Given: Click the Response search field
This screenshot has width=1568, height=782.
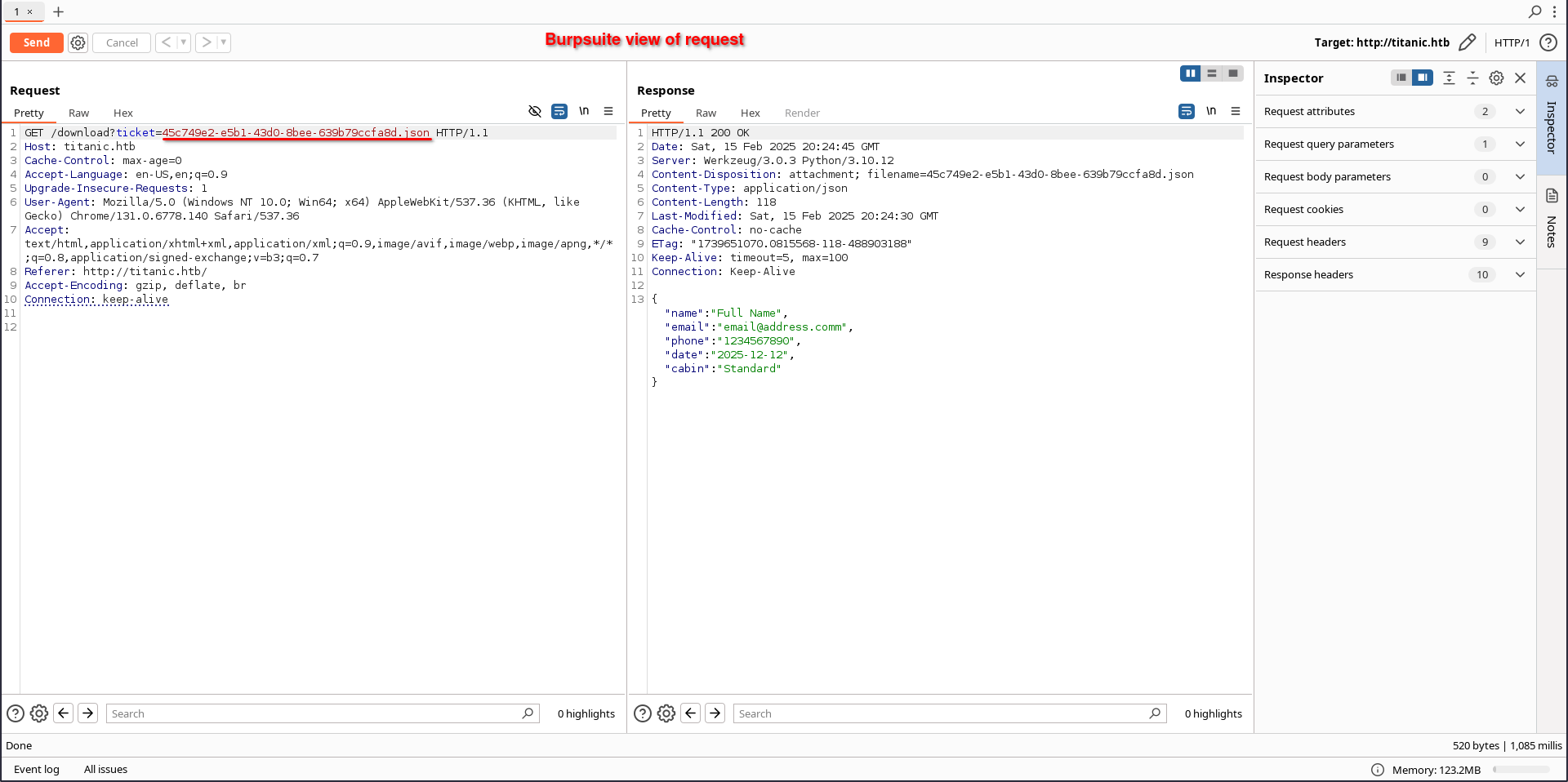Looking at the screenshot, I should pos(939,713).
